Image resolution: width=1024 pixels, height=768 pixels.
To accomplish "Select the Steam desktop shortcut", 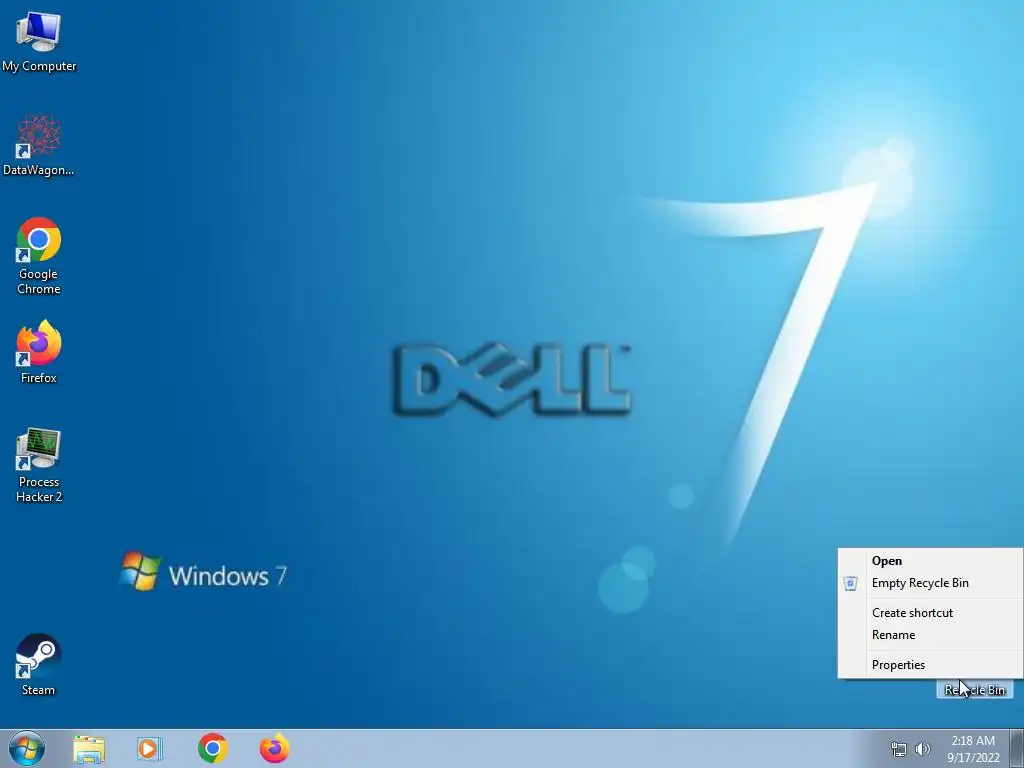I will click(x=39, y=664).
